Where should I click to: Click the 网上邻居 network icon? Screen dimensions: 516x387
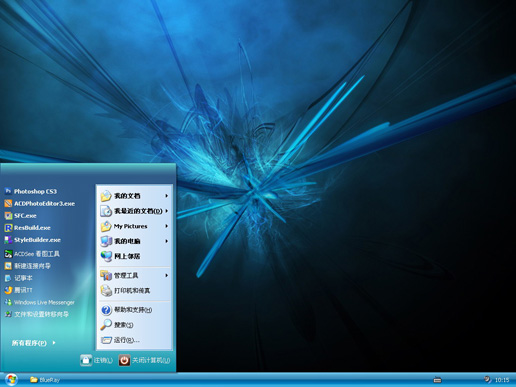click(x=106, y=256)
